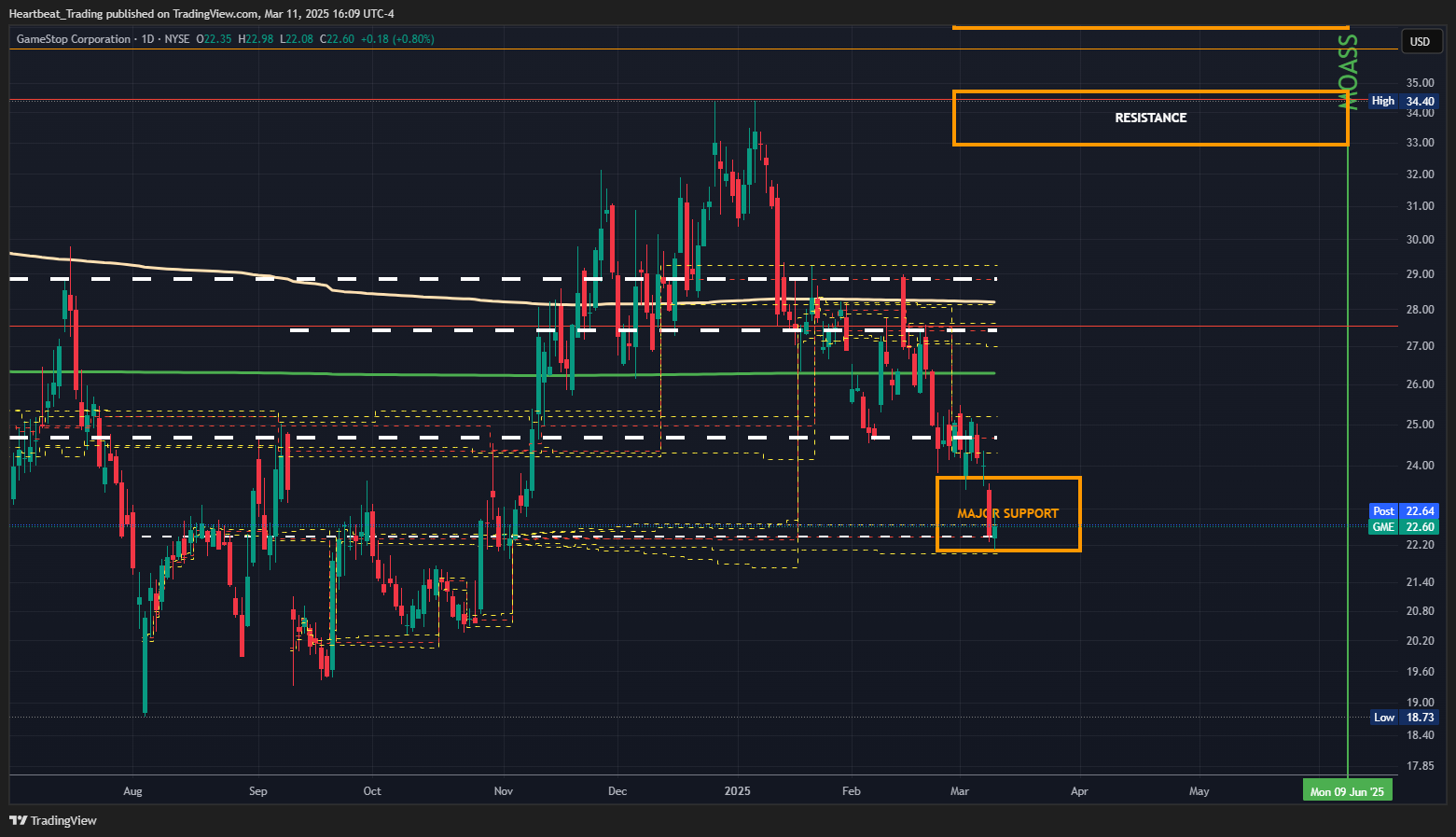Click the Mon 09 Jun '25 date marker
Viewport: 1456px width, 837px height.
(1347, 791)
